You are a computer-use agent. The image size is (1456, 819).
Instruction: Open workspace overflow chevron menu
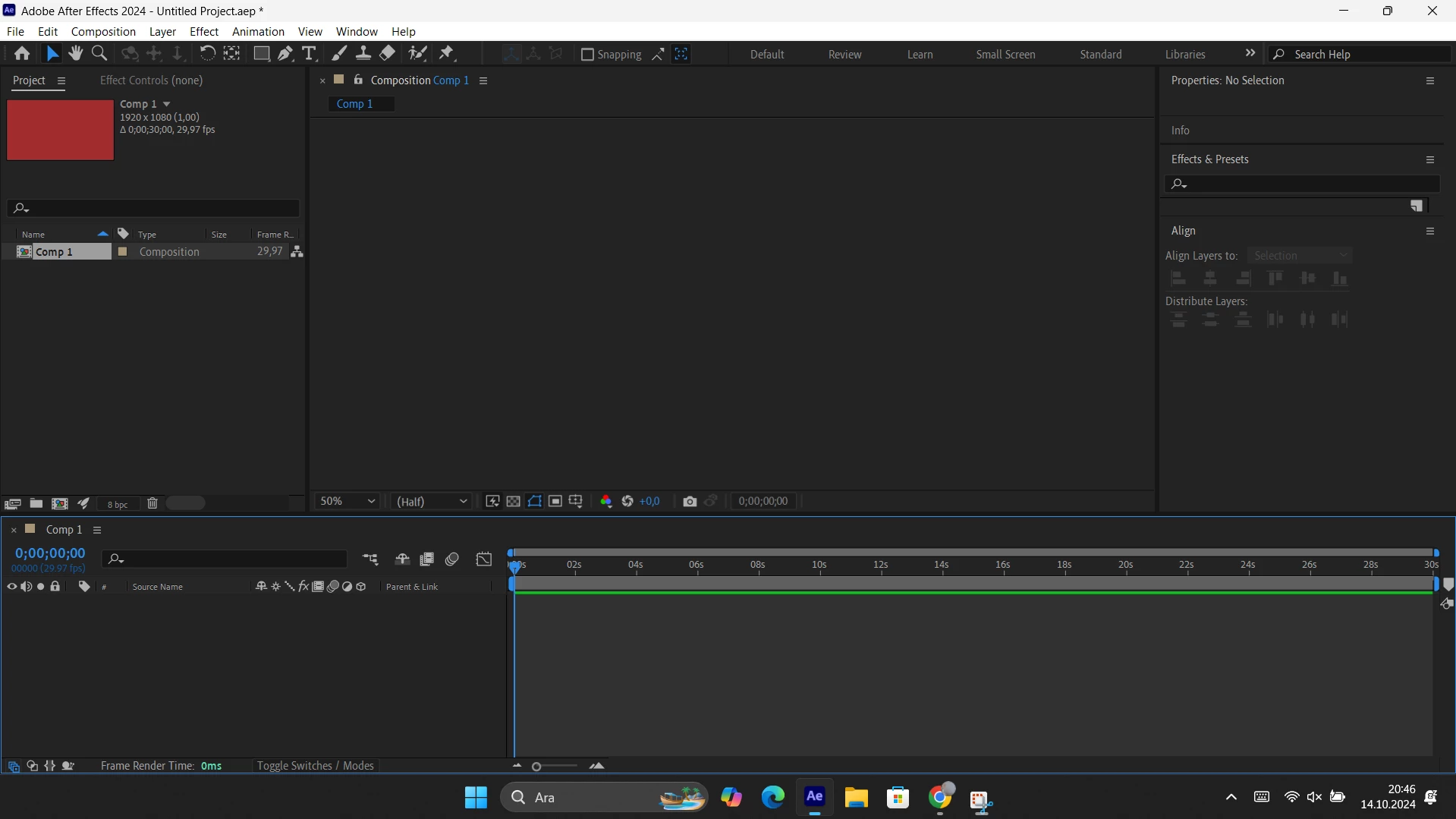(1250, 53)
